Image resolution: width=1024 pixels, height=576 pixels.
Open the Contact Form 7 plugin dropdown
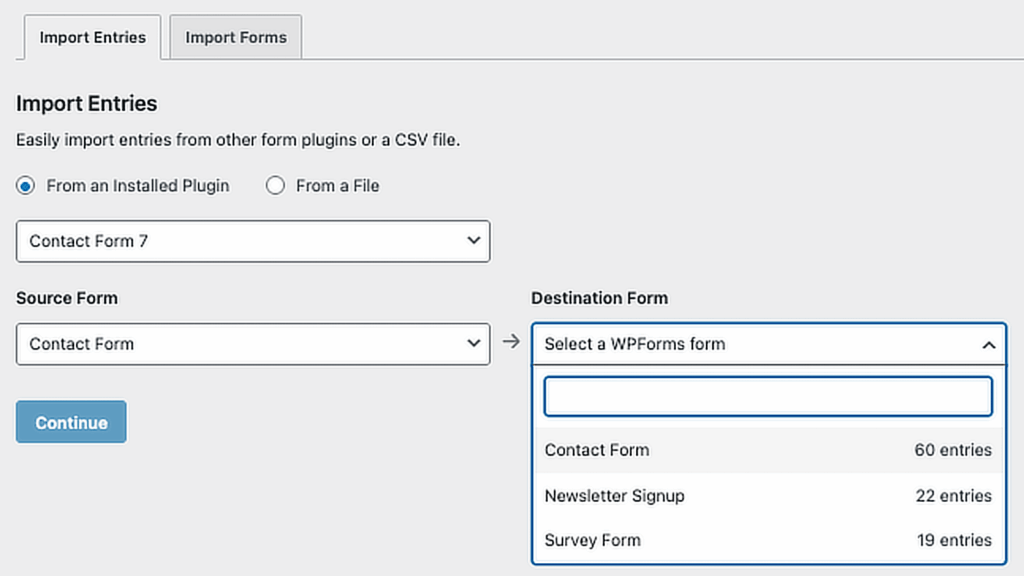point(253,241)
